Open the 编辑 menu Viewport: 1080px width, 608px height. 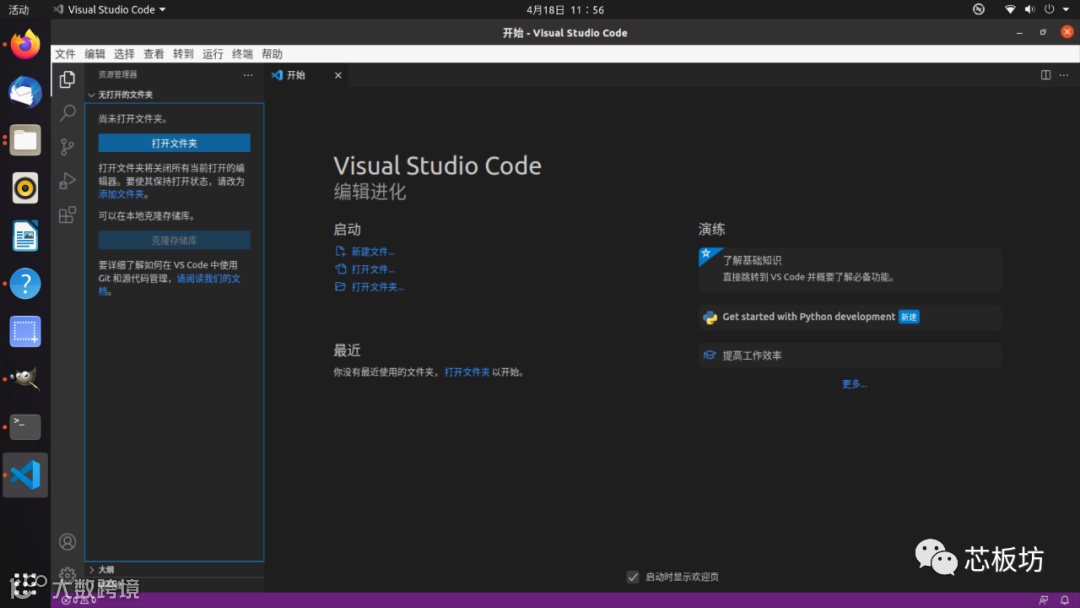[95, 54]
